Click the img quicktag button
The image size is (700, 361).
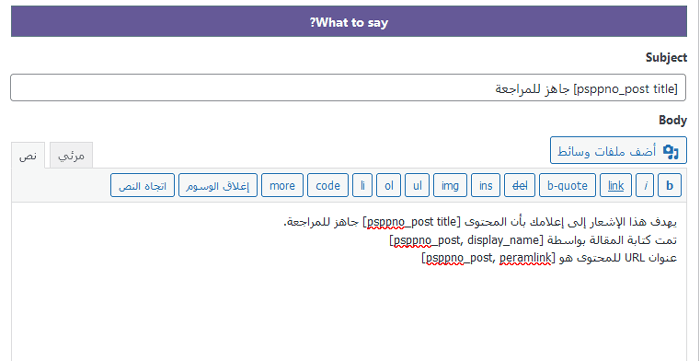450,185
